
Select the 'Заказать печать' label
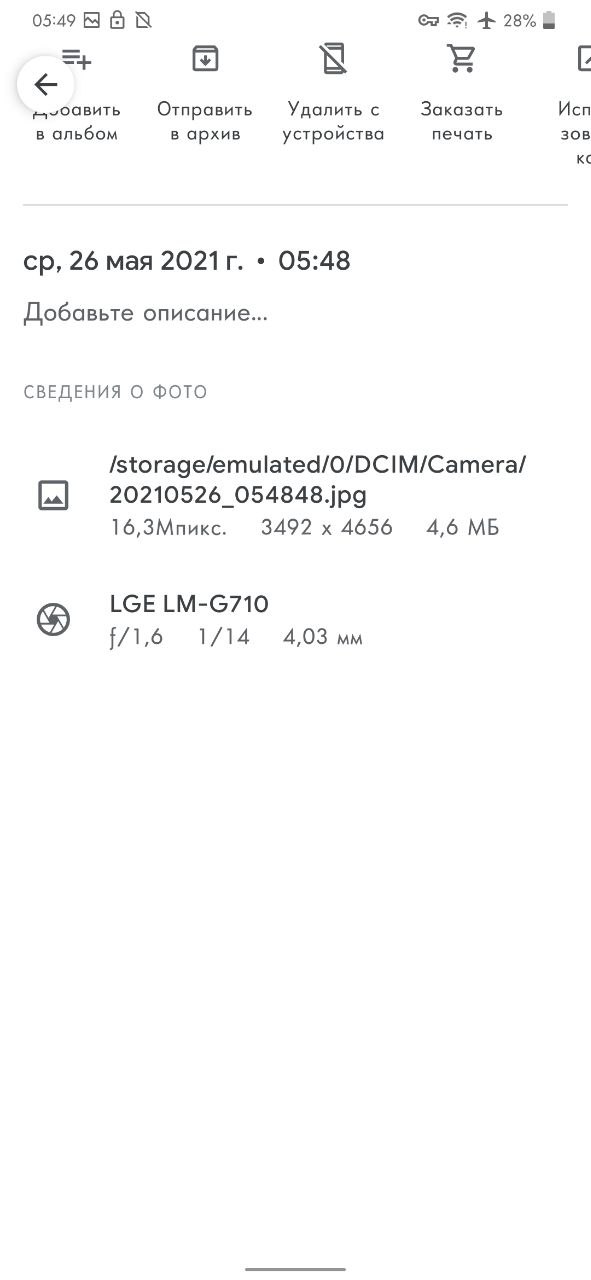(x=461, y=121)
